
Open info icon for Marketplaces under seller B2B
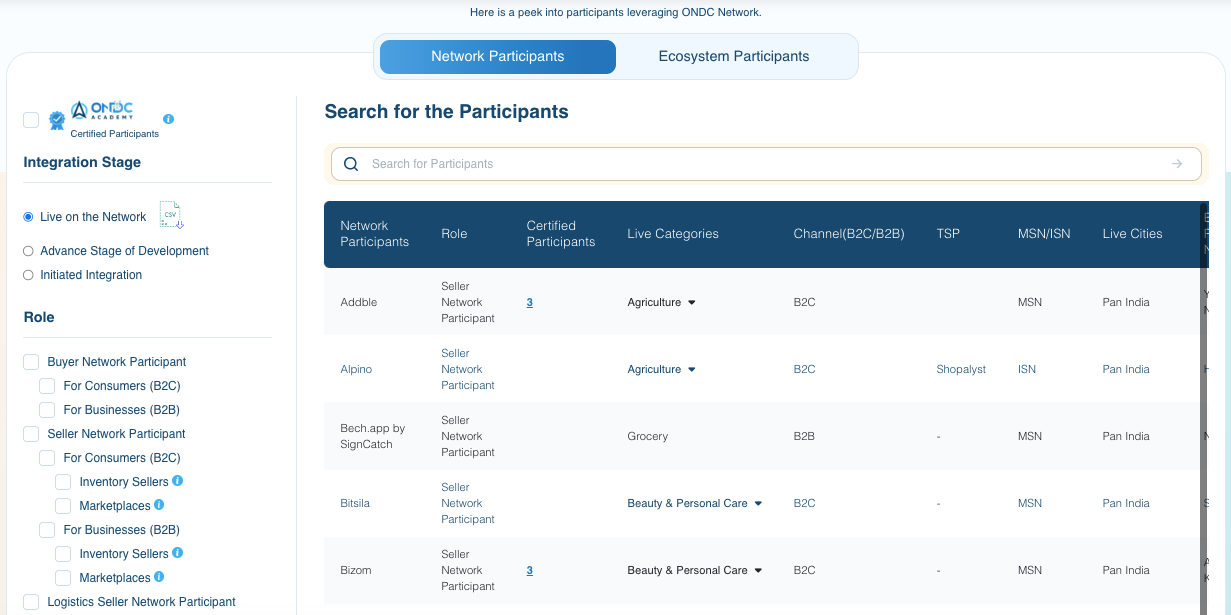pos(159,577)
